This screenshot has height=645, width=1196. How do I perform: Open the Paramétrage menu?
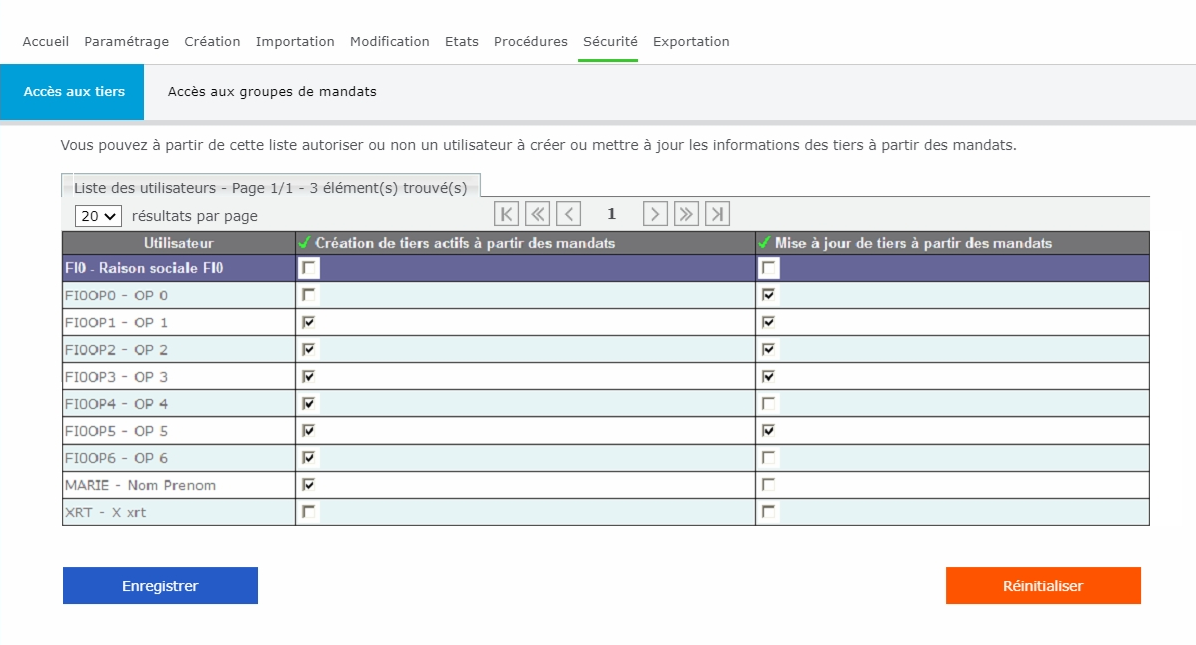point(126,42)
